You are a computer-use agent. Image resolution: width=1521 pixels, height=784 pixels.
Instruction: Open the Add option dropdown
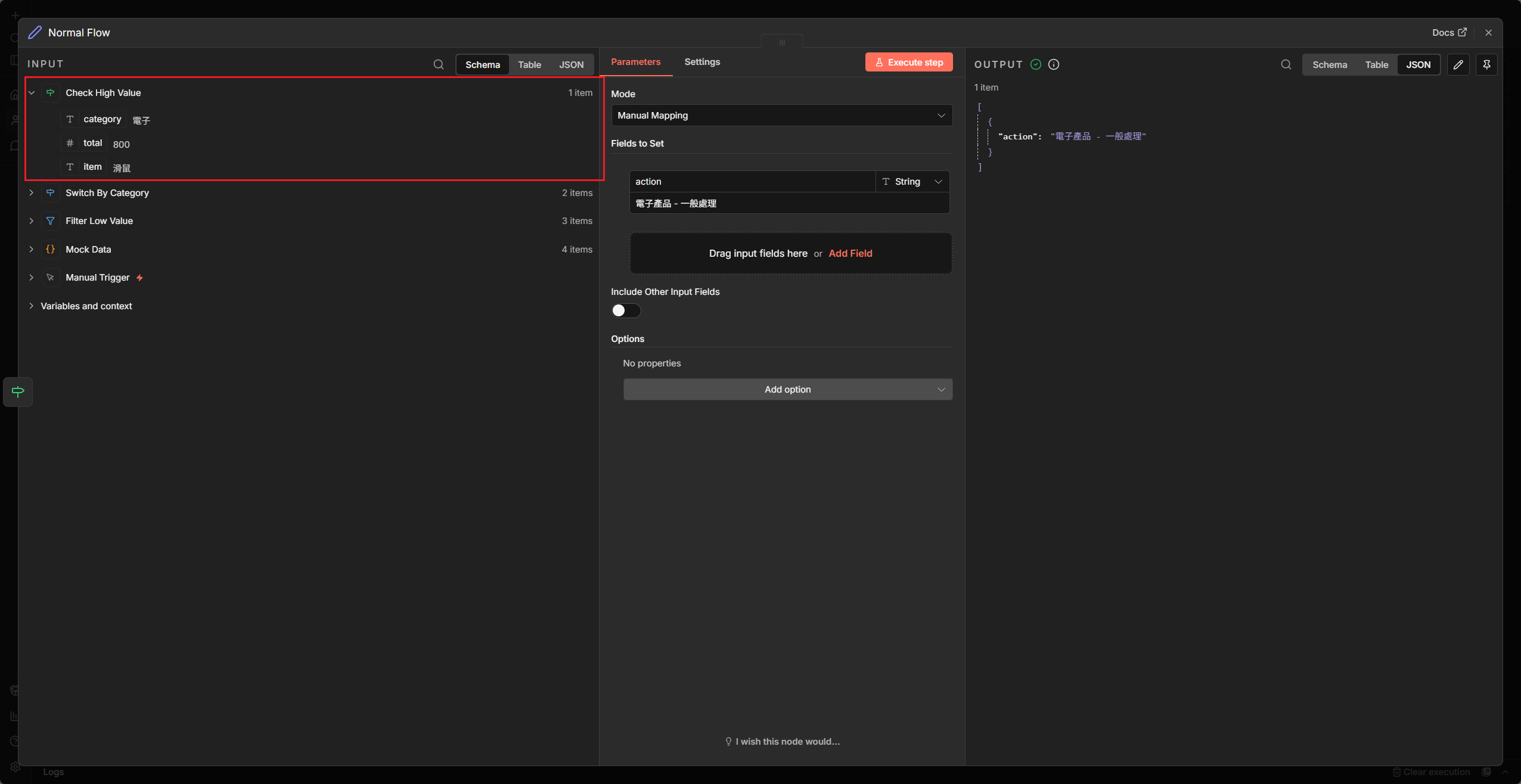tap(787, 390)
